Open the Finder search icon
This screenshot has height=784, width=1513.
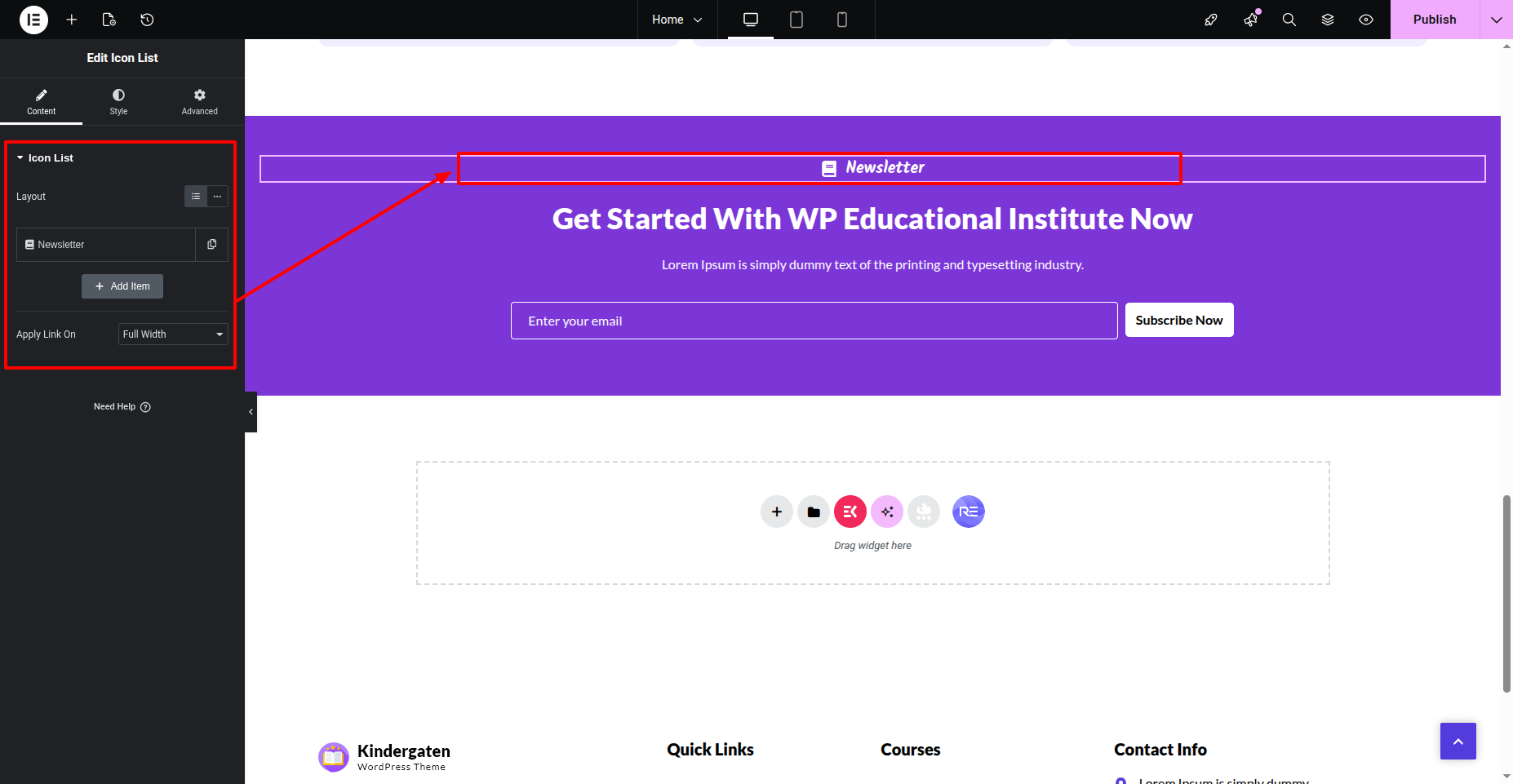(x=1289, y=20)
